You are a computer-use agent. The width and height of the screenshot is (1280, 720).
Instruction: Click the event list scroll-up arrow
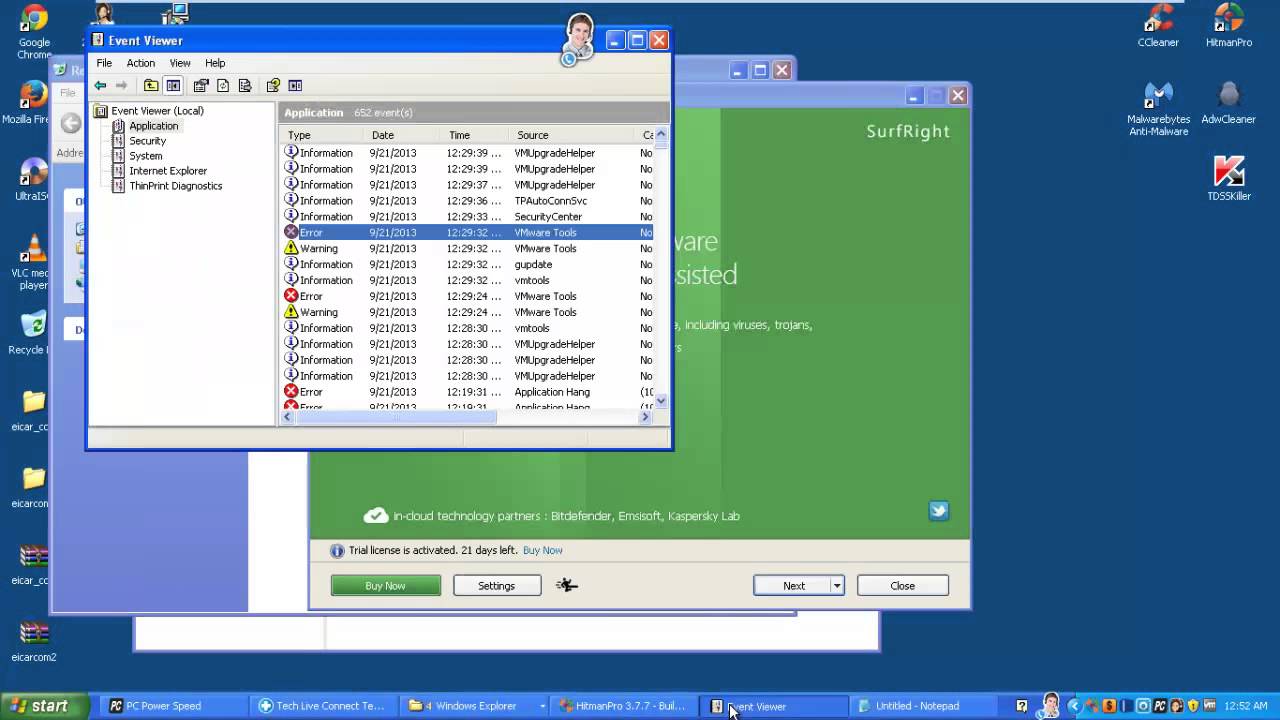(x=660, y=134)
